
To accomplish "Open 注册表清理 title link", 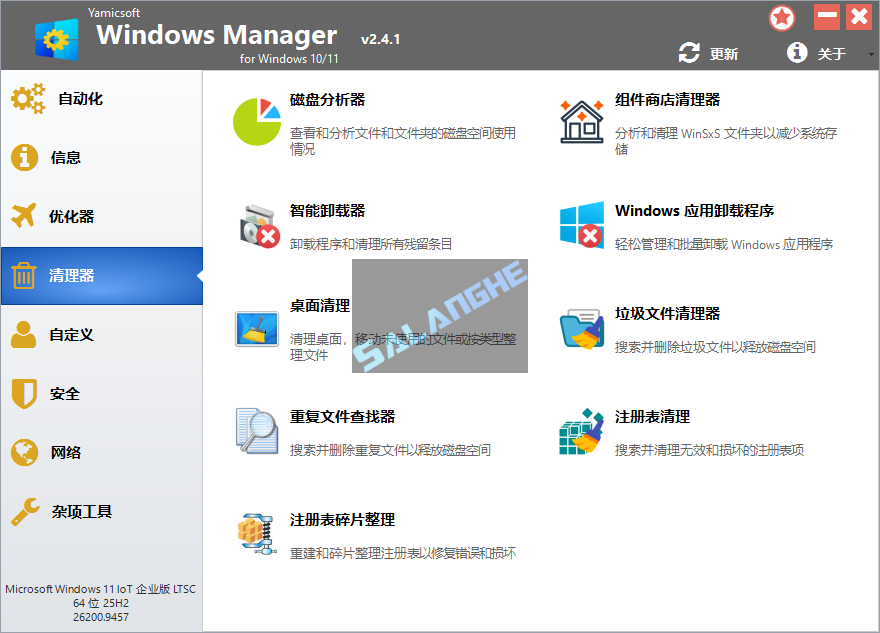I will click(x=653, y=417).
